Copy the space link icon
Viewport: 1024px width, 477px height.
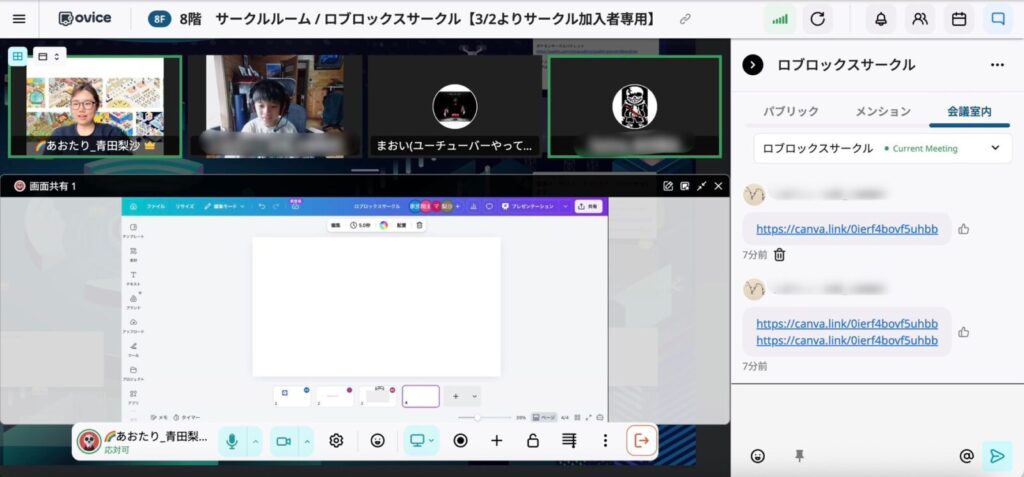685,19
